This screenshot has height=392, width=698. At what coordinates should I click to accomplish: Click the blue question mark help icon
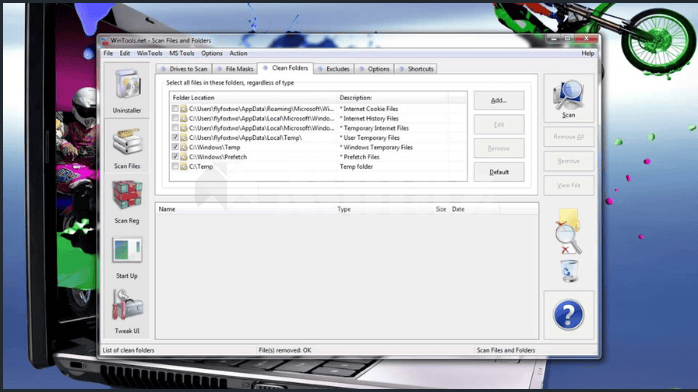click(568, 315)
